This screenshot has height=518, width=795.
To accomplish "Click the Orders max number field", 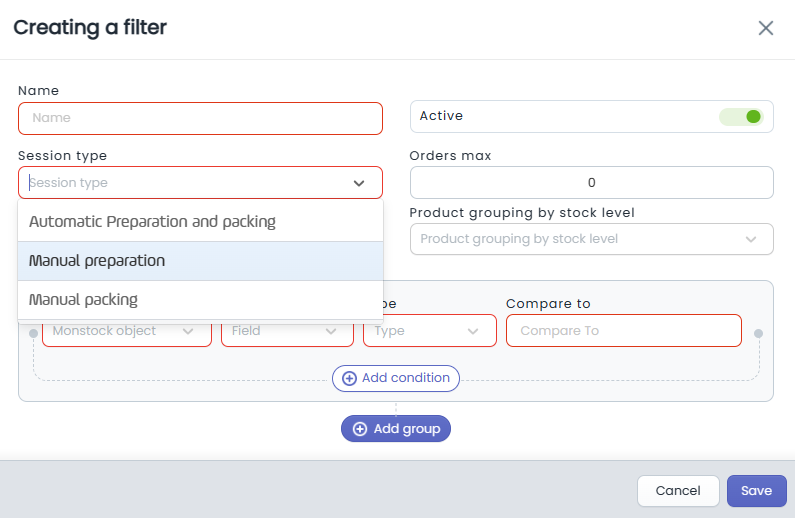I will [x=591, y=183].
